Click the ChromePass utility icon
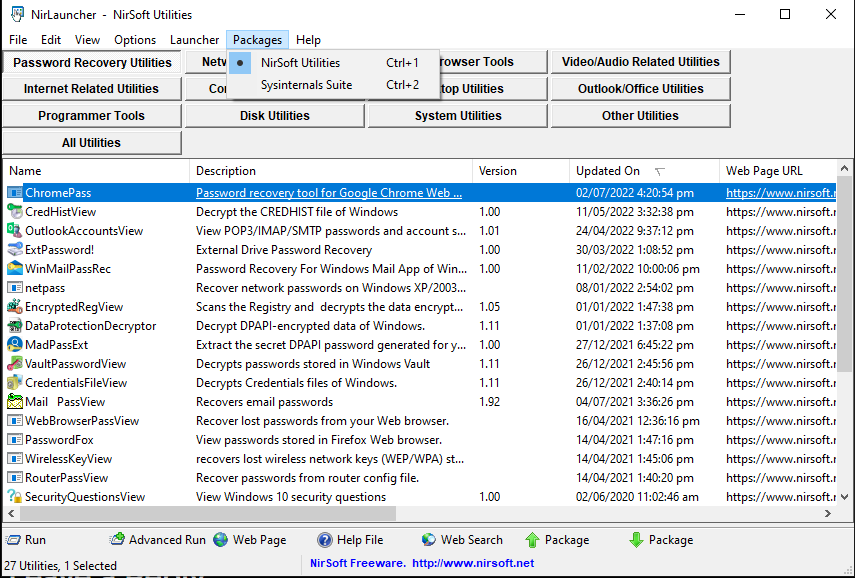855x578 pixels. pos(15,193)
